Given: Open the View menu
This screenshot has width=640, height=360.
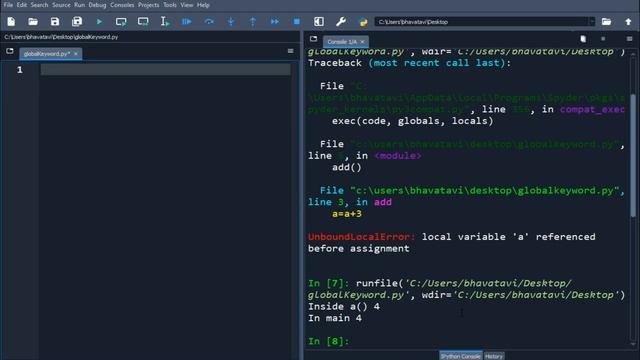Looking at the screenshot, I should click(x=187, y=5).
